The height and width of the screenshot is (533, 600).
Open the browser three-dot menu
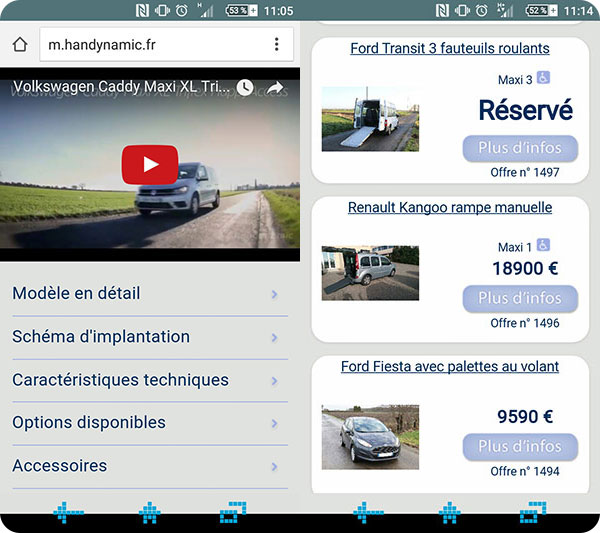pyautogui.click(x=277, y=45)
